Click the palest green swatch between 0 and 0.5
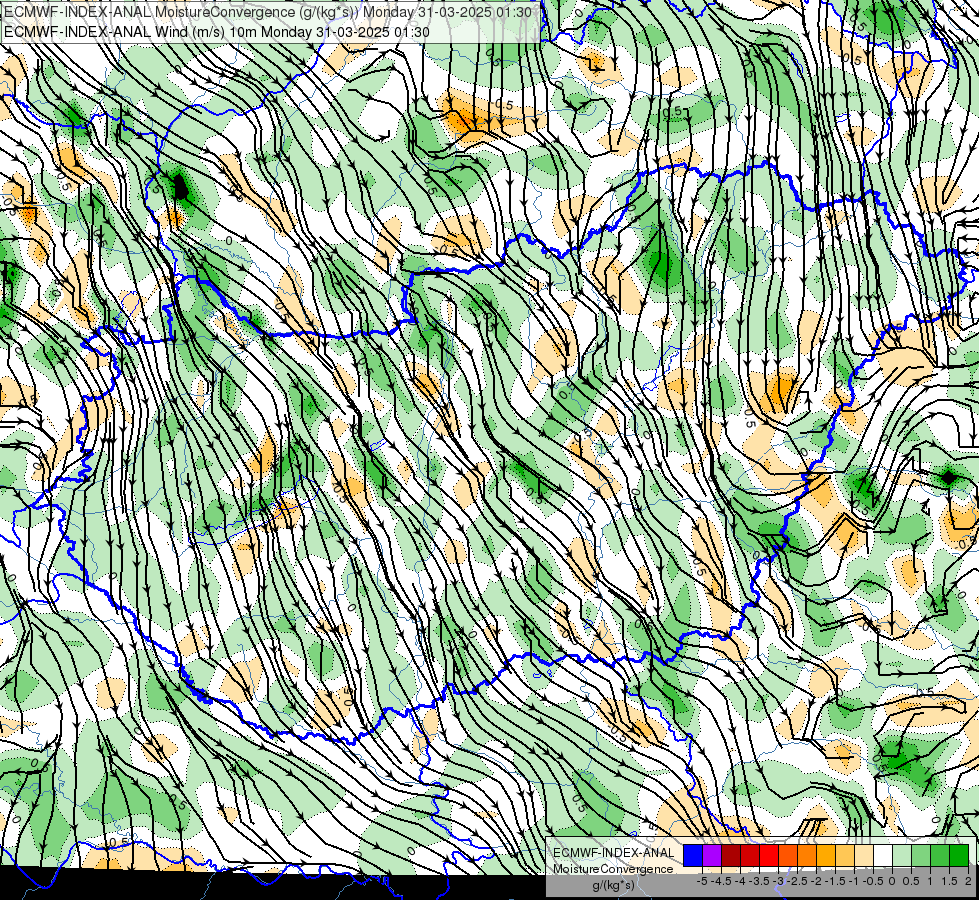 tap(902, 855)
